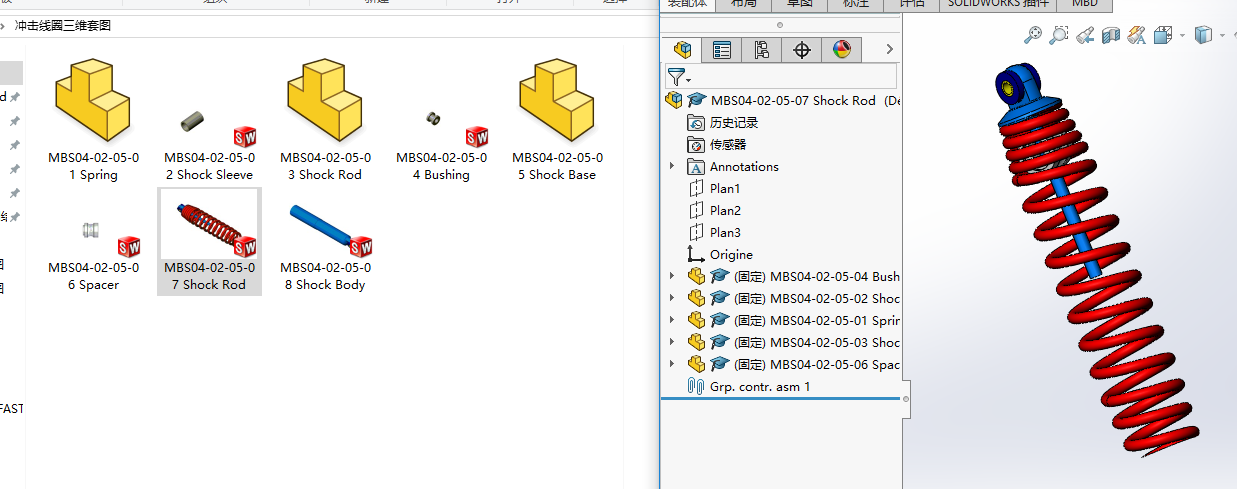1237x489 pixels.
Task: Click the Dynamic Annotation Views icon
Action: (x=1136, y=36)
